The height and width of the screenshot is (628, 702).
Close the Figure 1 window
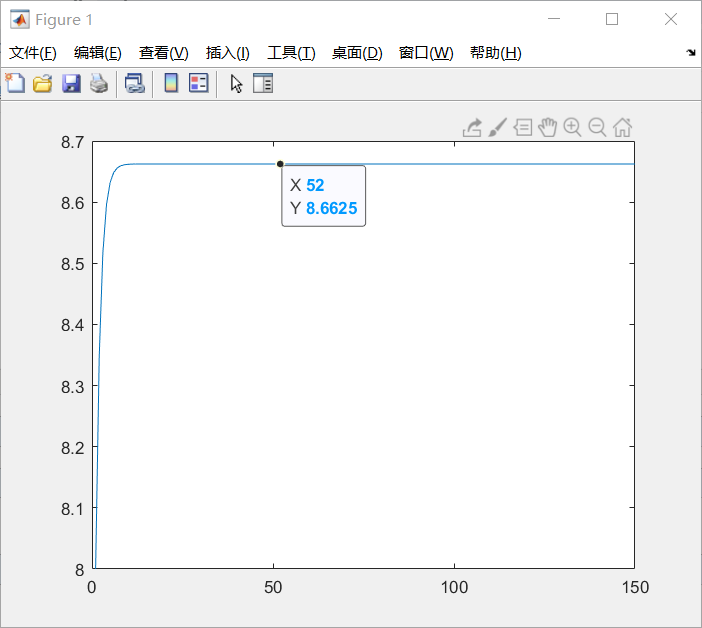point(671,19)
